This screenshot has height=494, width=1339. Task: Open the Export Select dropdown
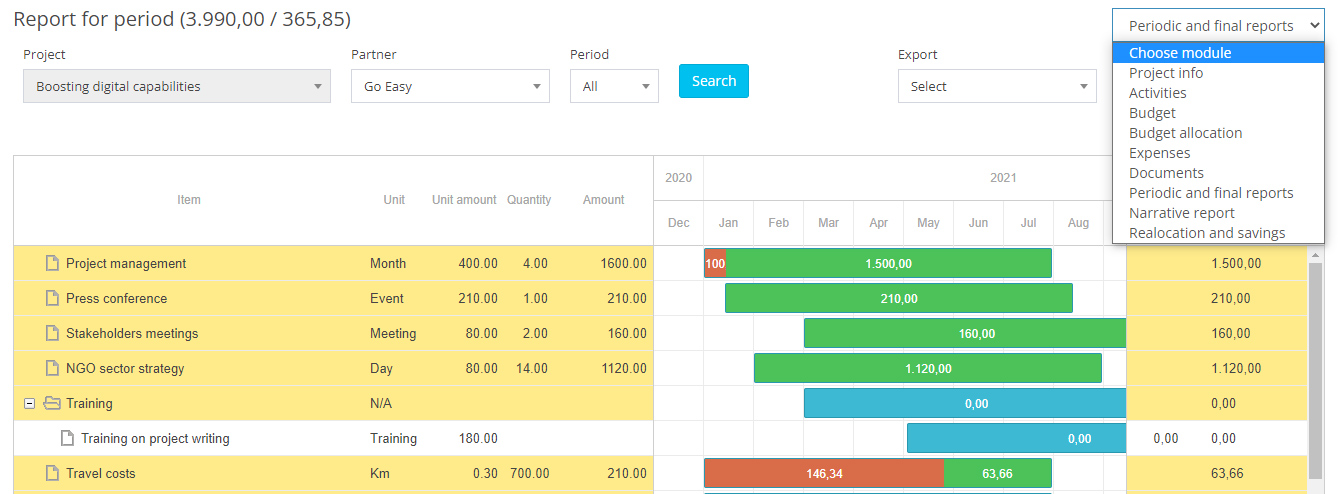pyautogui.click(x=997, y=87)
